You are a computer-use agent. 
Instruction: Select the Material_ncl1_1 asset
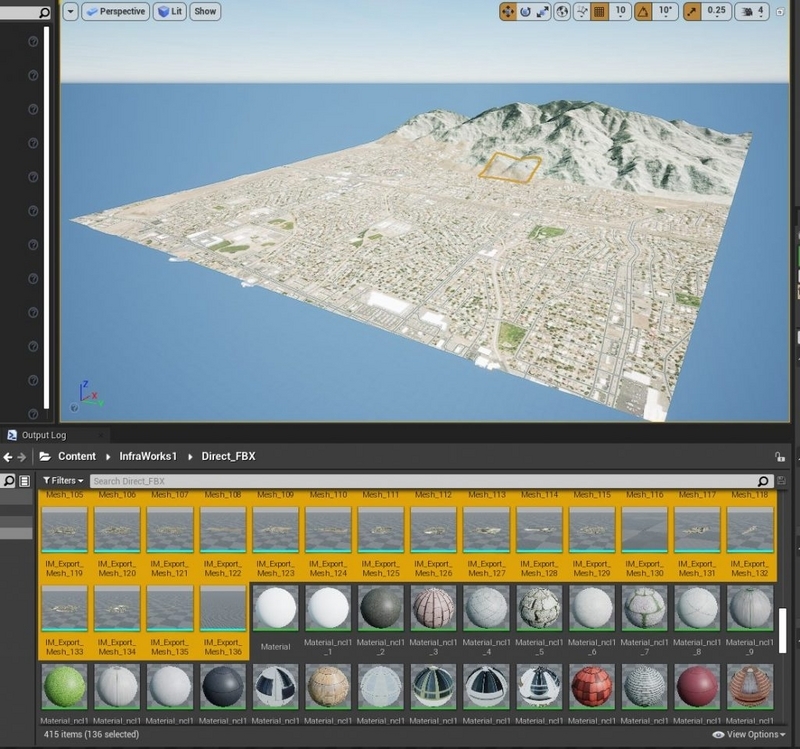click(x=328, y=620)
